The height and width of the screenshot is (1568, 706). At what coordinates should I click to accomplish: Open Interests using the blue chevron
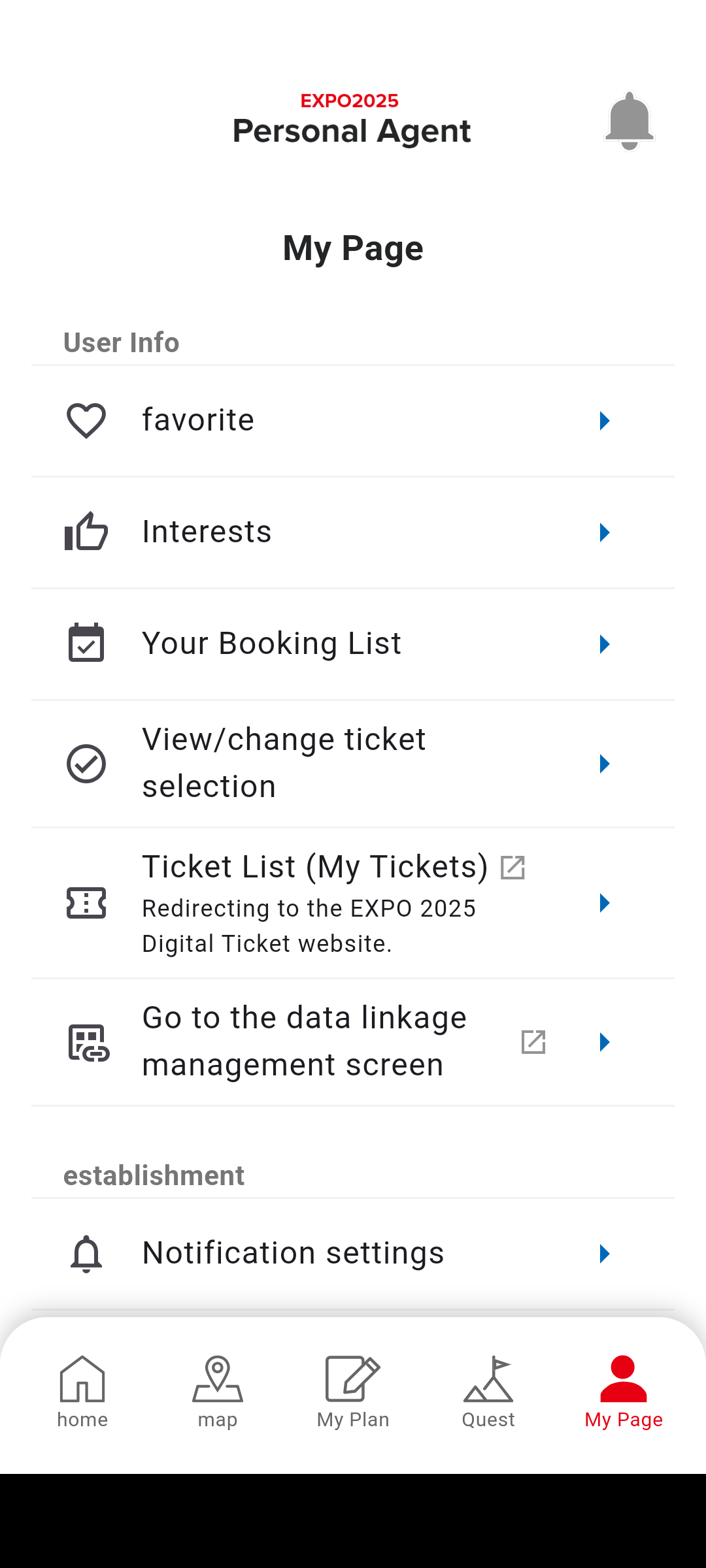605,532
